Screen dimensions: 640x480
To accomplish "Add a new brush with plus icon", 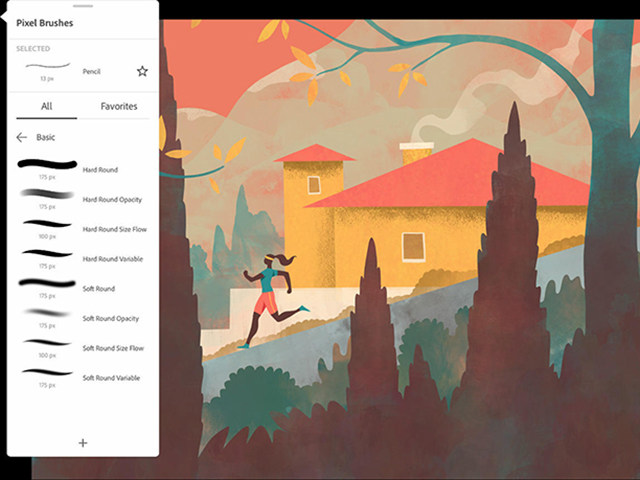I will click(83, 442).
